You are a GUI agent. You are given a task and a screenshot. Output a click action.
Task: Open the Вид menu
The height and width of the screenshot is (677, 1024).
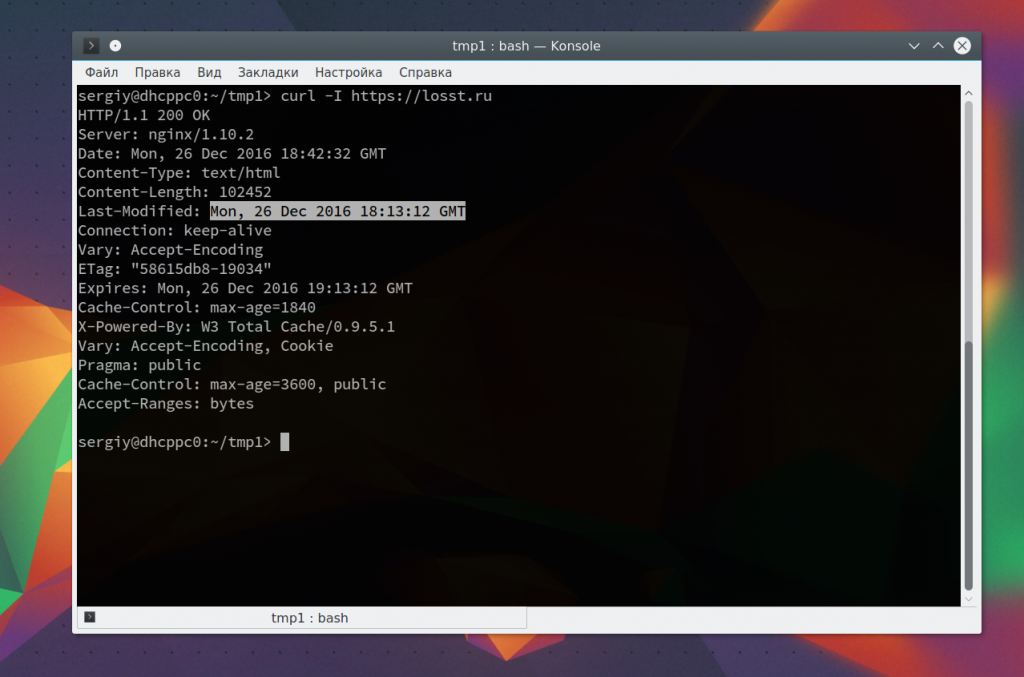click(x=209, y=72)
